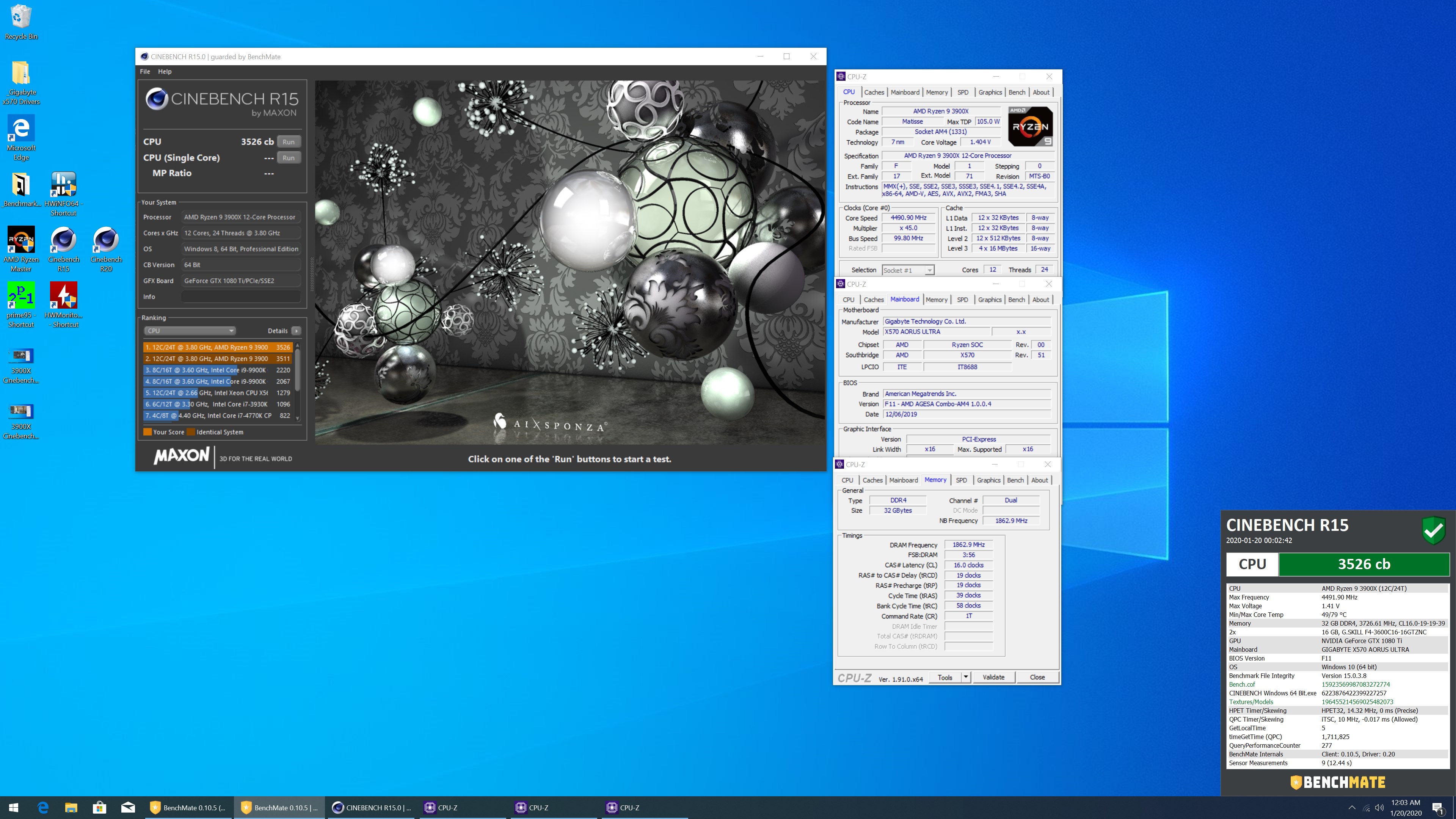Screen dimensions: 1456x819
Task: Click the Textures/Models hash label
Action: 1251,702
